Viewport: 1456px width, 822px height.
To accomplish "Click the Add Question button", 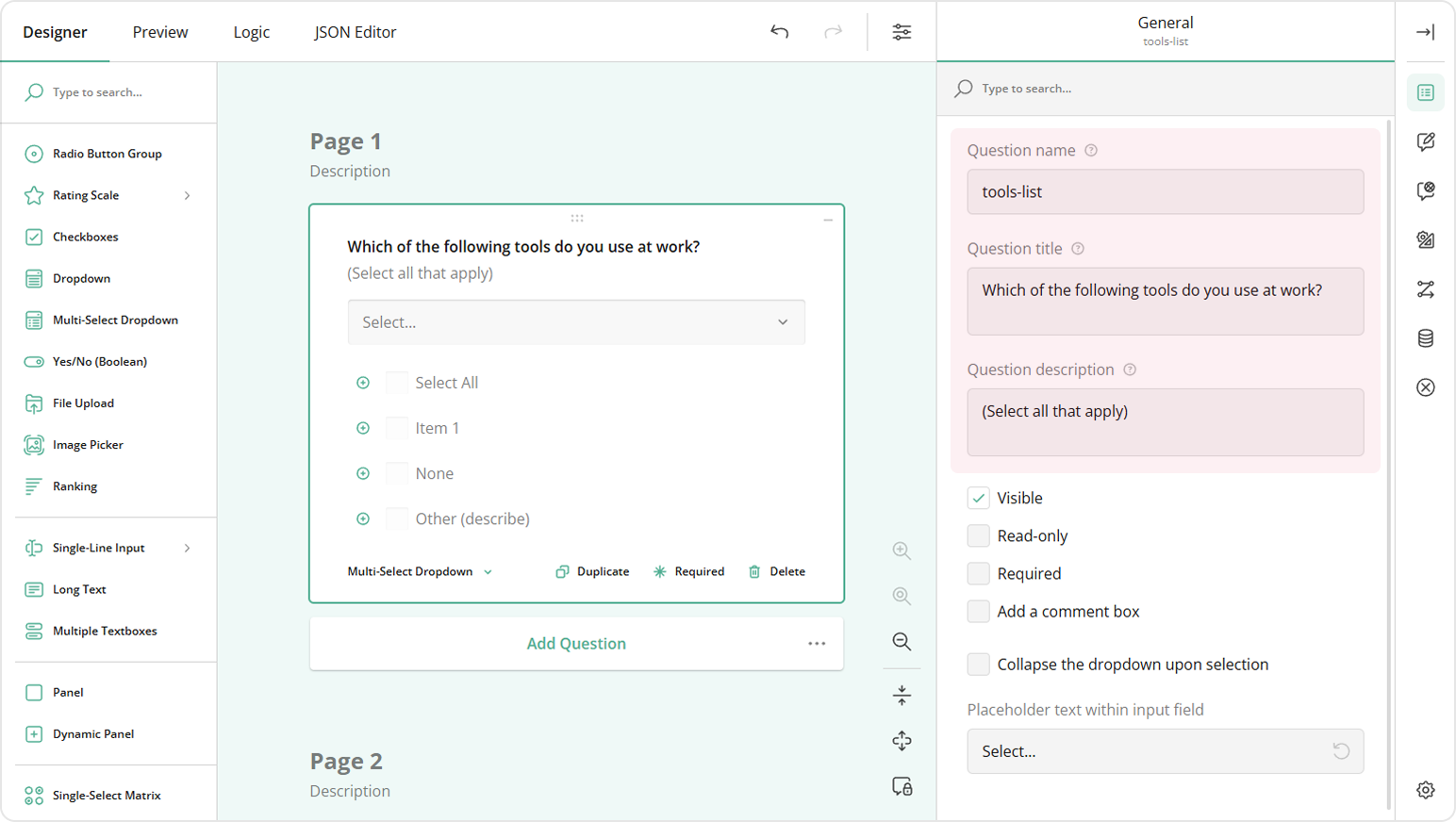I will pos(576,643).
